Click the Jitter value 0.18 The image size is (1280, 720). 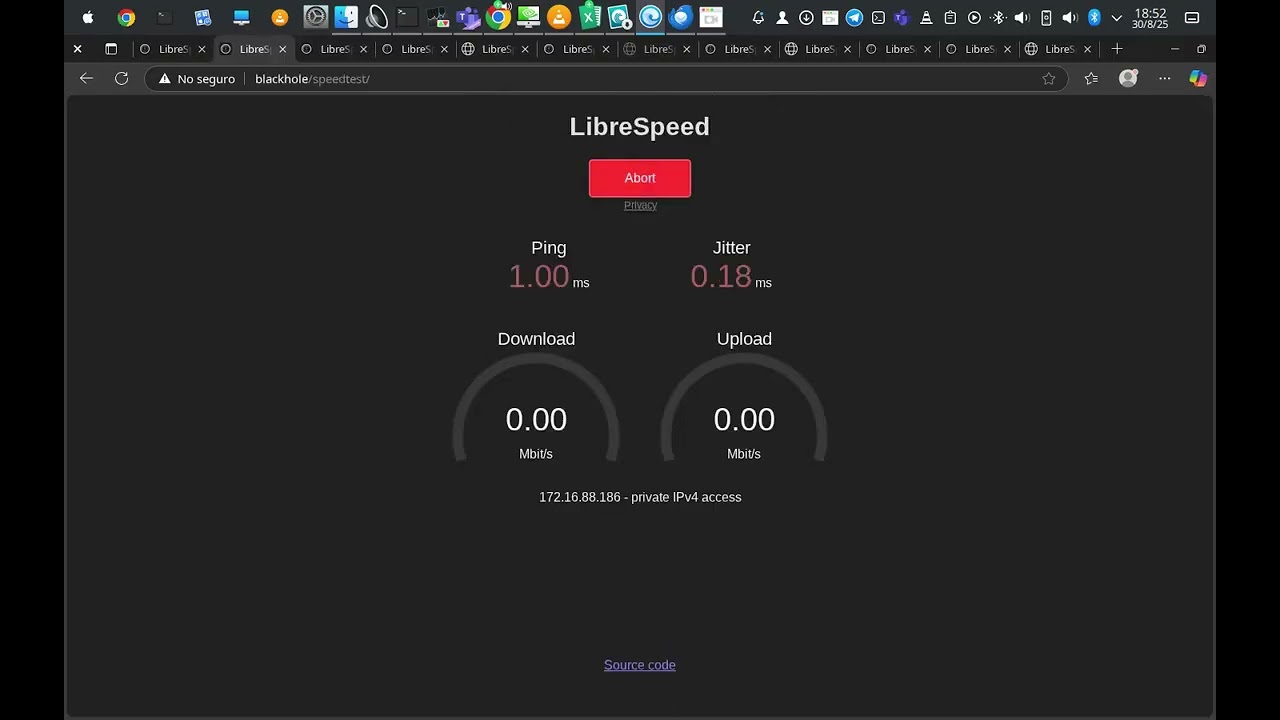point(721,276)
